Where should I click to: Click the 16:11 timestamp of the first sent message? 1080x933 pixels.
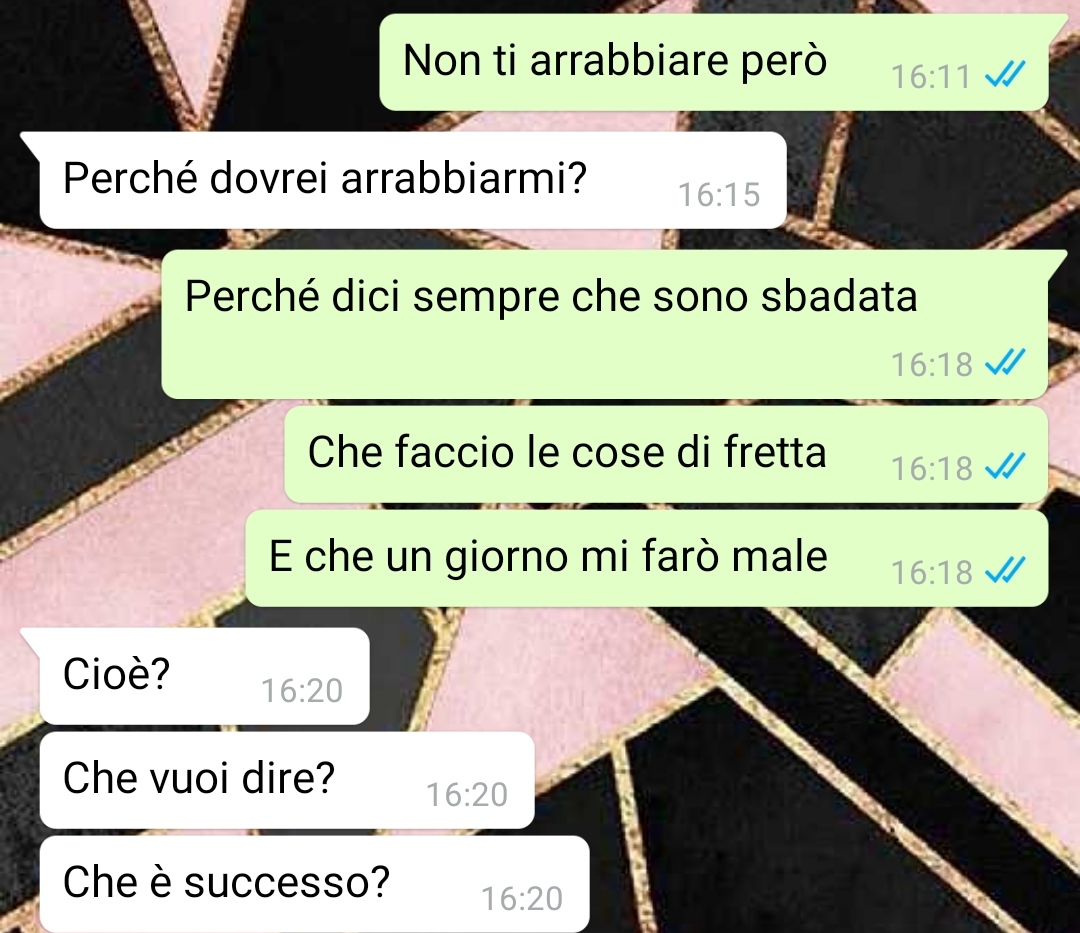pos(931,76)
